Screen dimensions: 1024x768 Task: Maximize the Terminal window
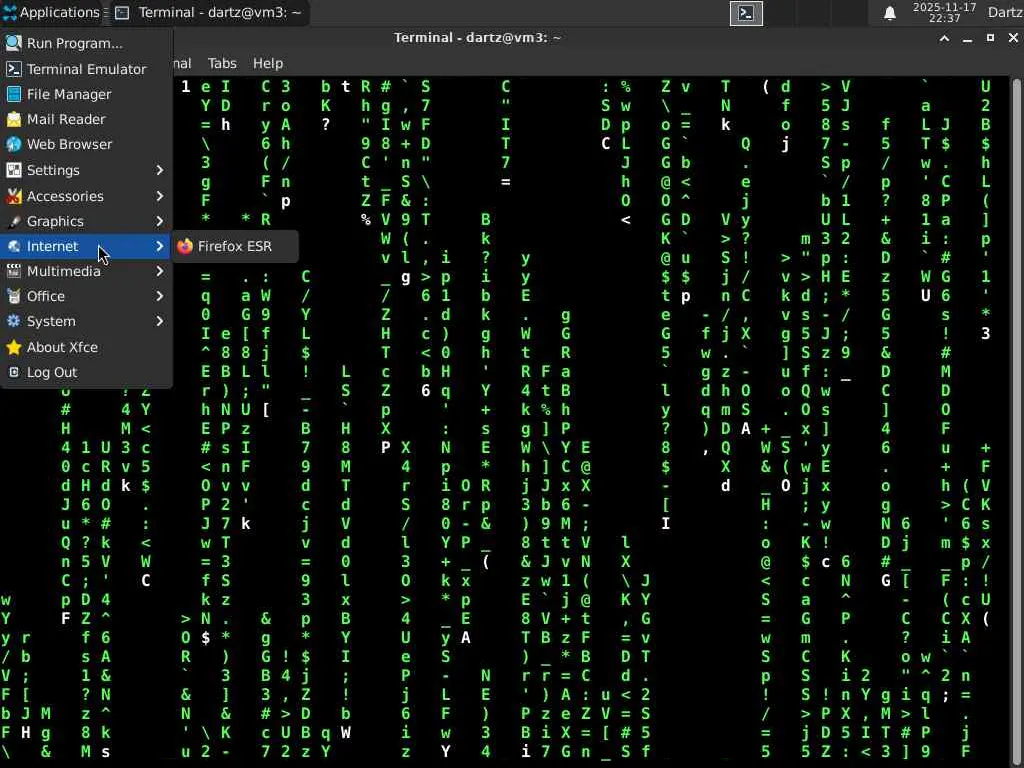[x=990, y=38]
